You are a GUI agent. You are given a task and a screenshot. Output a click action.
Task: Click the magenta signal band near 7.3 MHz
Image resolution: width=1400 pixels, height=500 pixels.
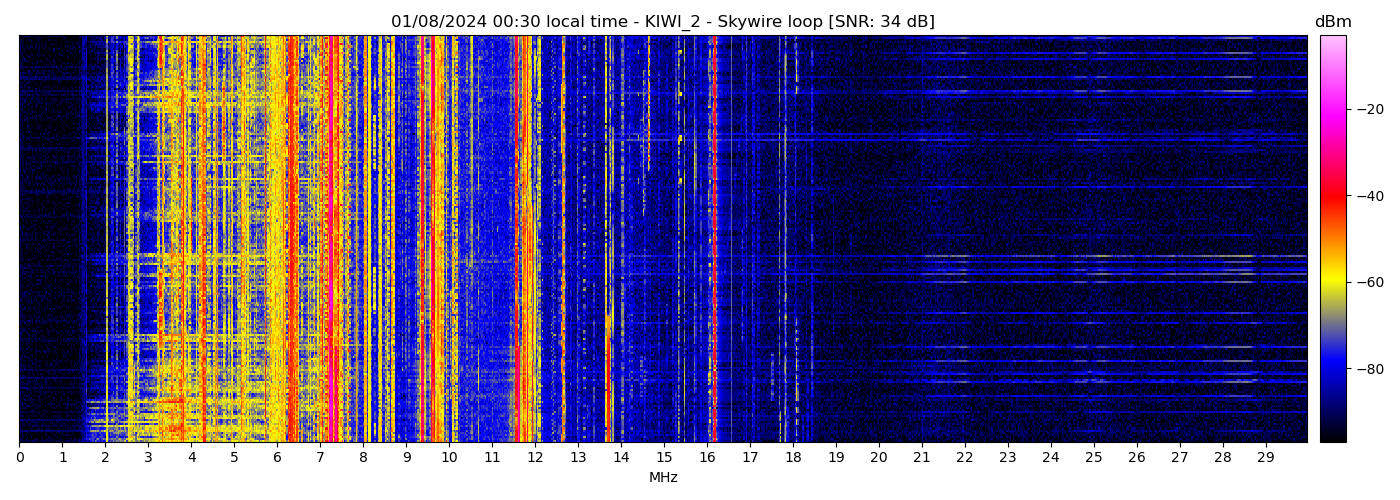333,240
